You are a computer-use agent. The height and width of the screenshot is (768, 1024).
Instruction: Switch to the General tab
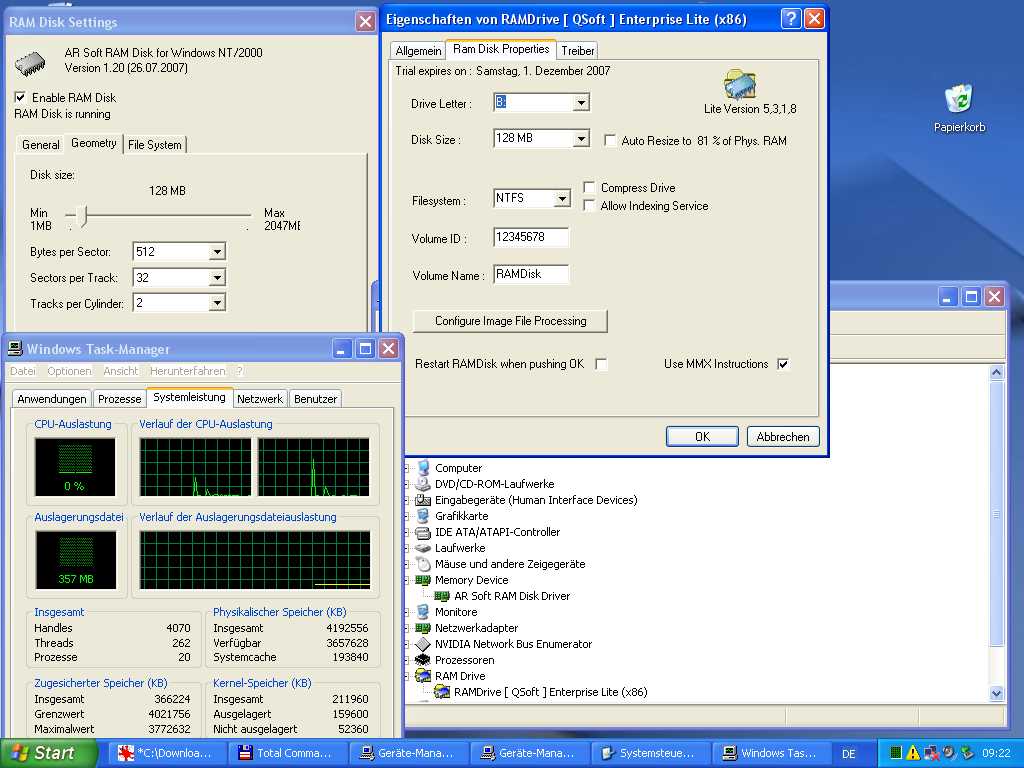[x=40, y=145]
